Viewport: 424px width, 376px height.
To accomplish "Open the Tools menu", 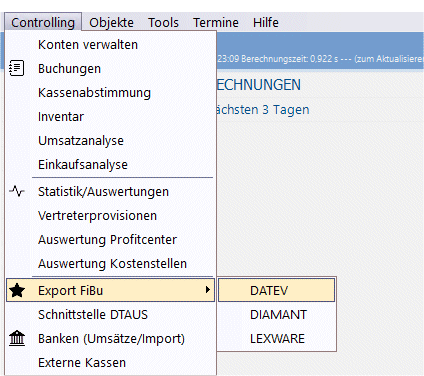I will coord(163,22).
